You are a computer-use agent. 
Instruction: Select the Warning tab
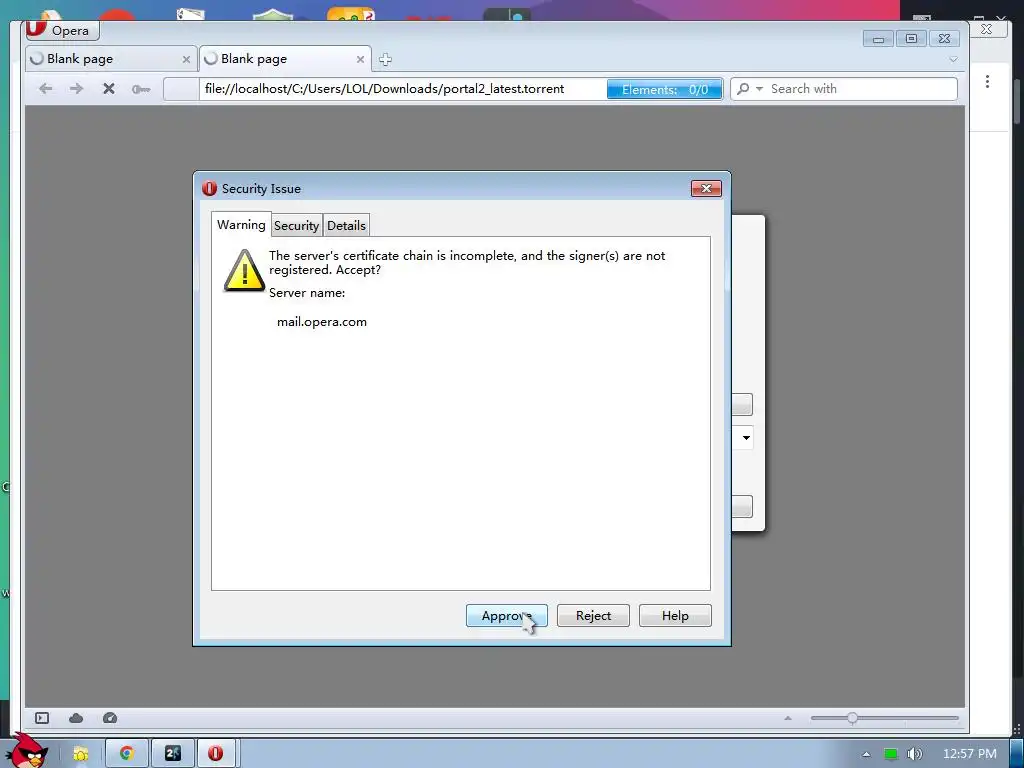241,225
